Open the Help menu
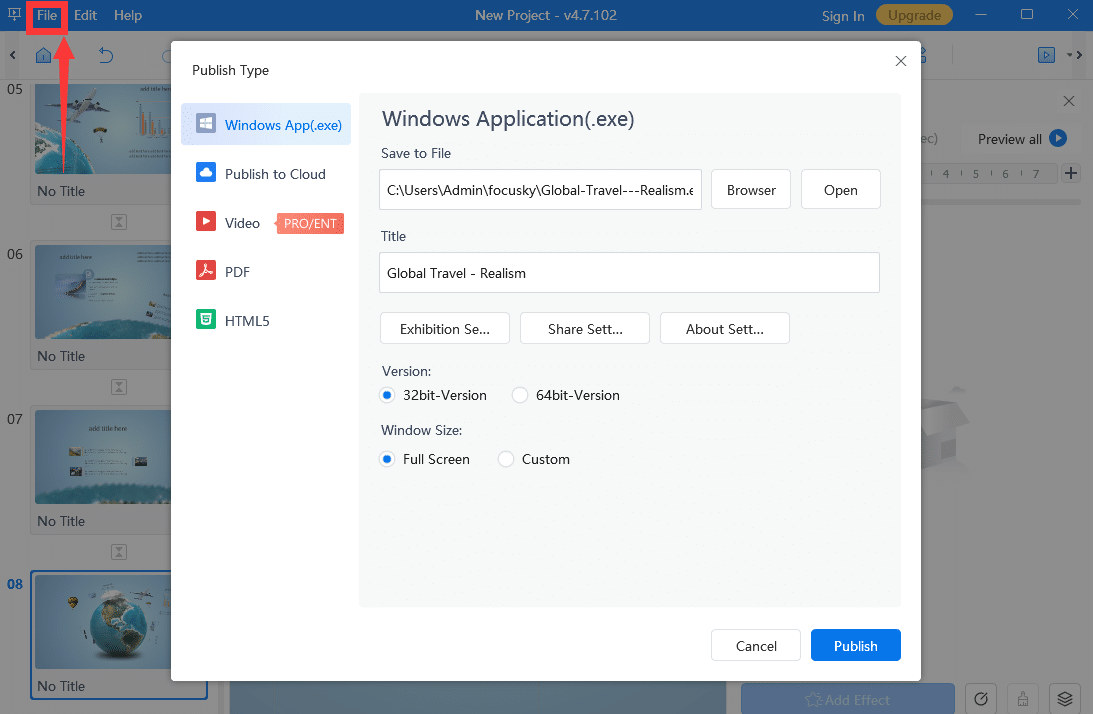Image resolution: width=1093 pixels, height=714 pixels. tap(128, 15)
